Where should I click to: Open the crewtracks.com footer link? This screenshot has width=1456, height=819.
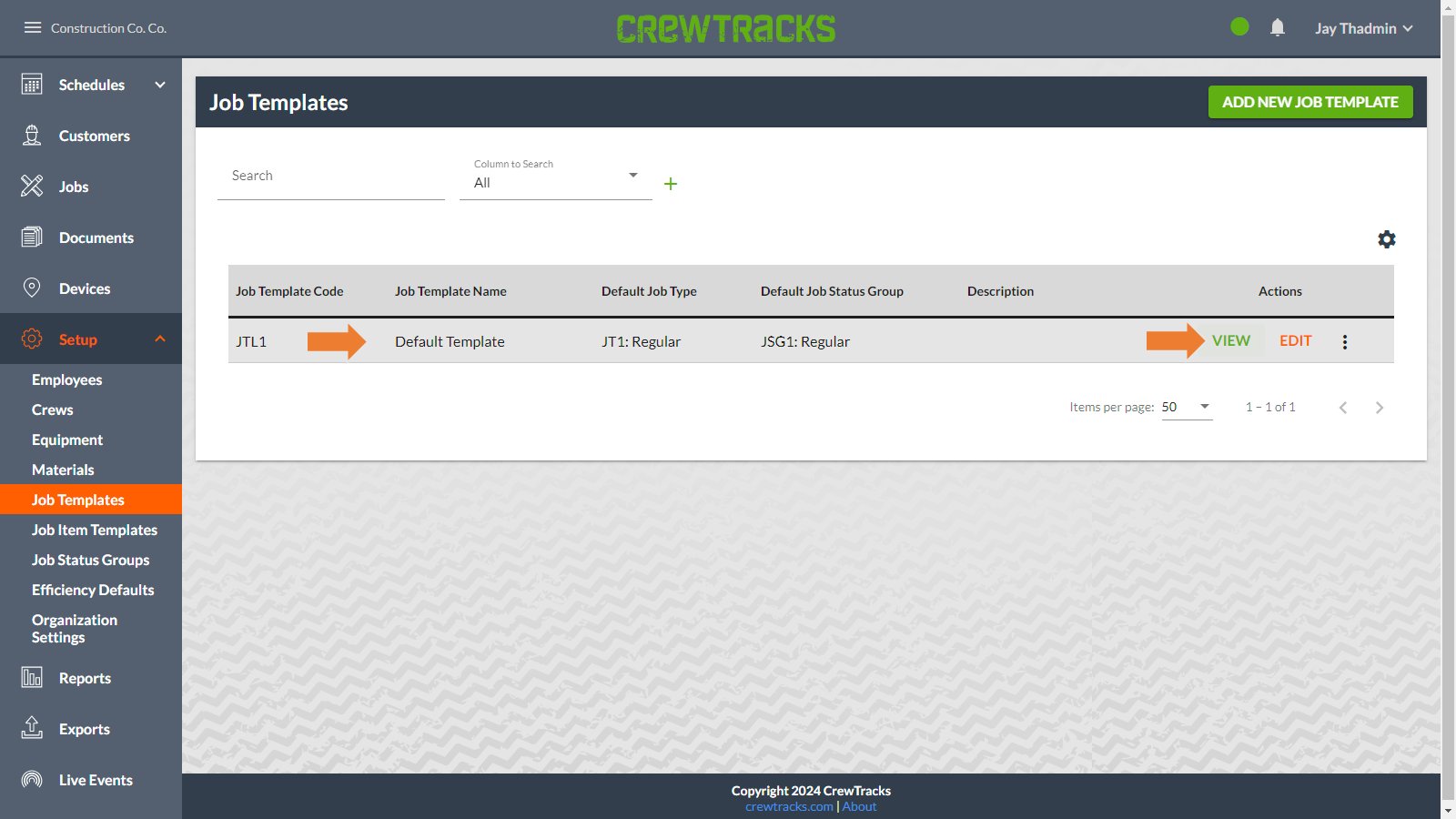tap(789, 806)
